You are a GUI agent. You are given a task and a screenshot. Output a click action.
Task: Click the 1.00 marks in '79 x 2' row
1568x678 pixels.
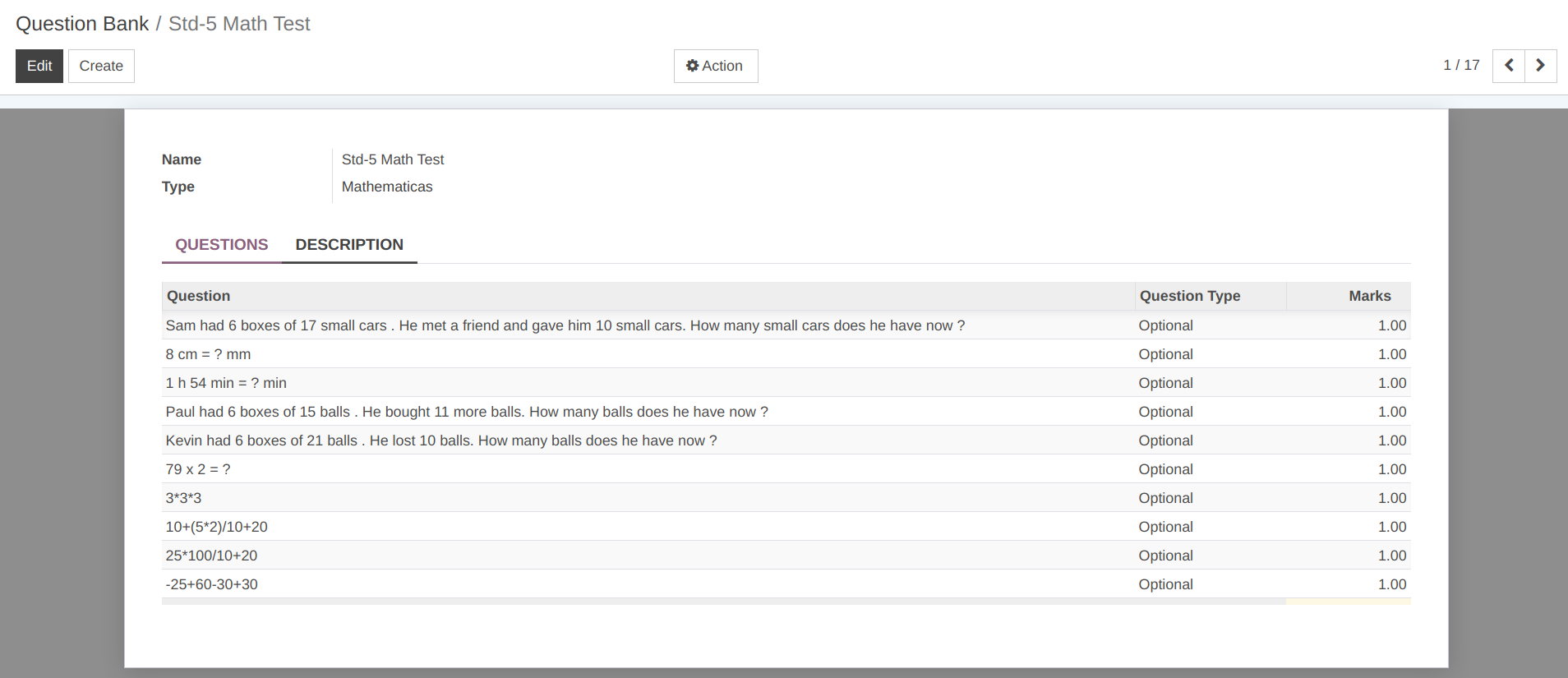(x=1392, y=469)
